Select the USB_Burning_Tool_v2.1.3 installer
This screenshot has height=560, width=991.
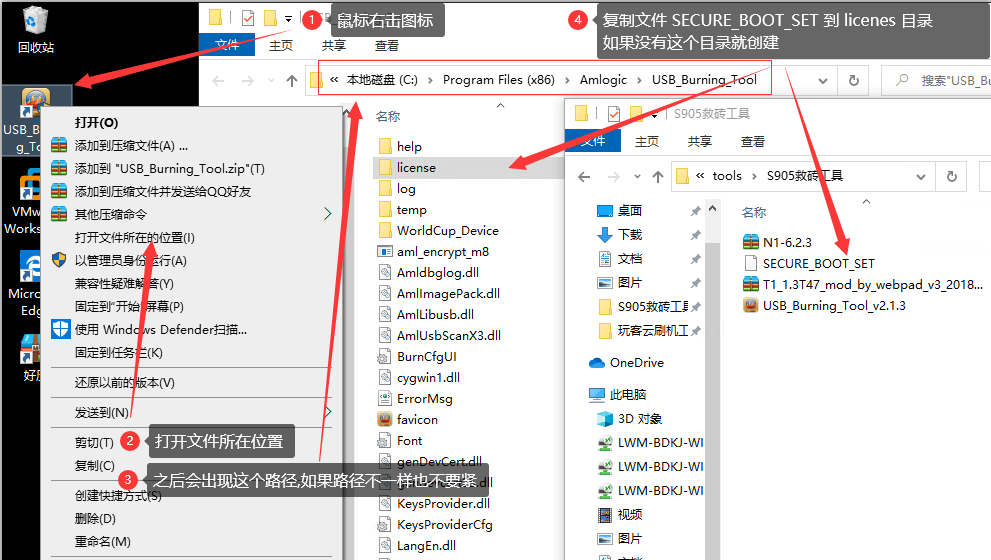pyautogui.click(x=824, y=306)
